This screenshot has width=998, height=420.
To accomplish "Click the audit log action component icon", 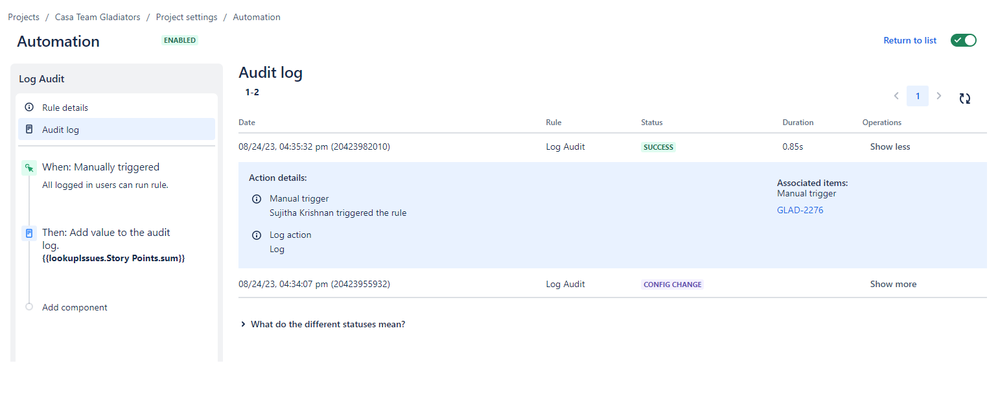I will [29, 233].
